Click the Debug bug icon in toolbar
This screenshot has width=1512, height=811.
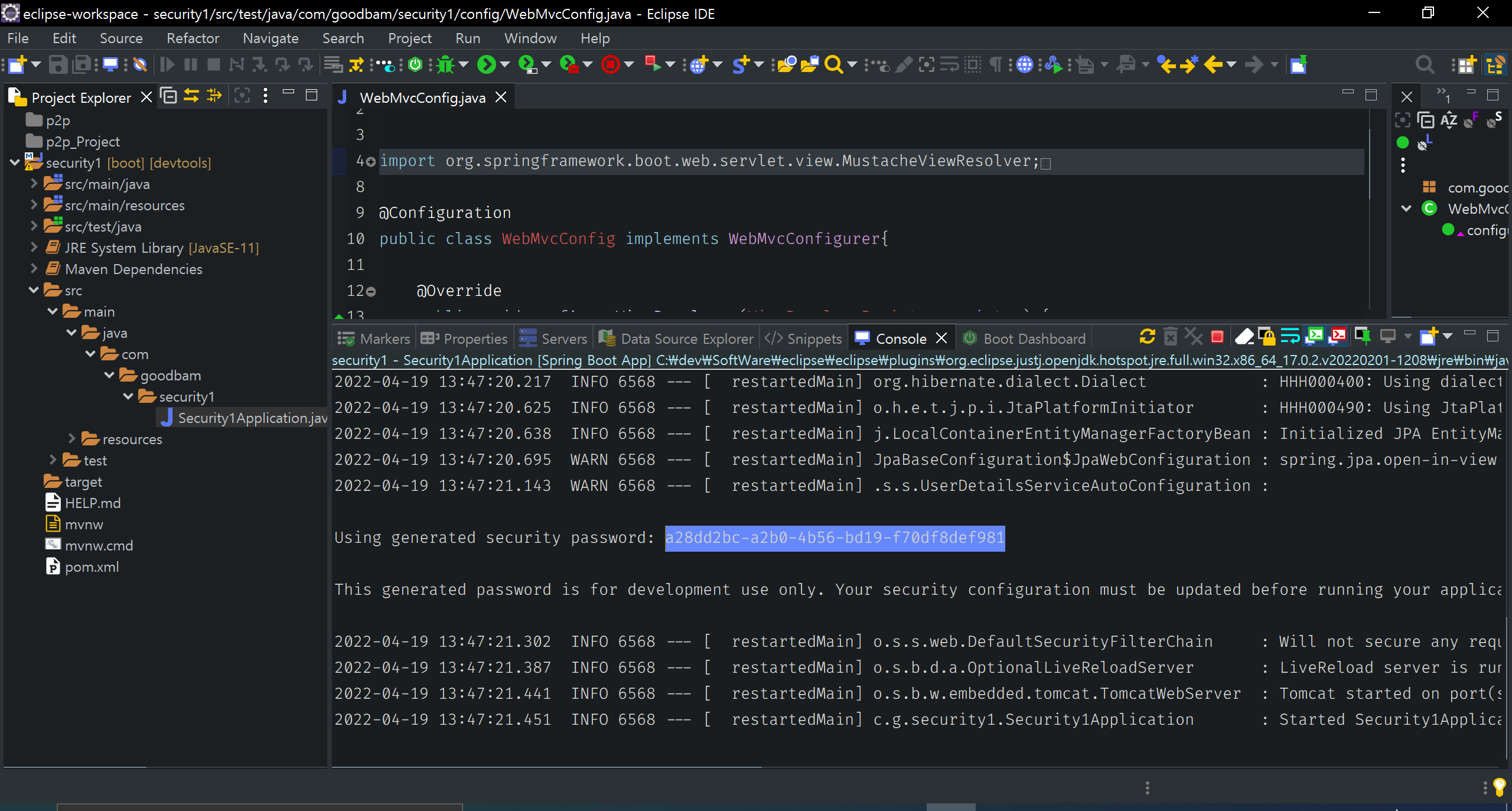445,64
